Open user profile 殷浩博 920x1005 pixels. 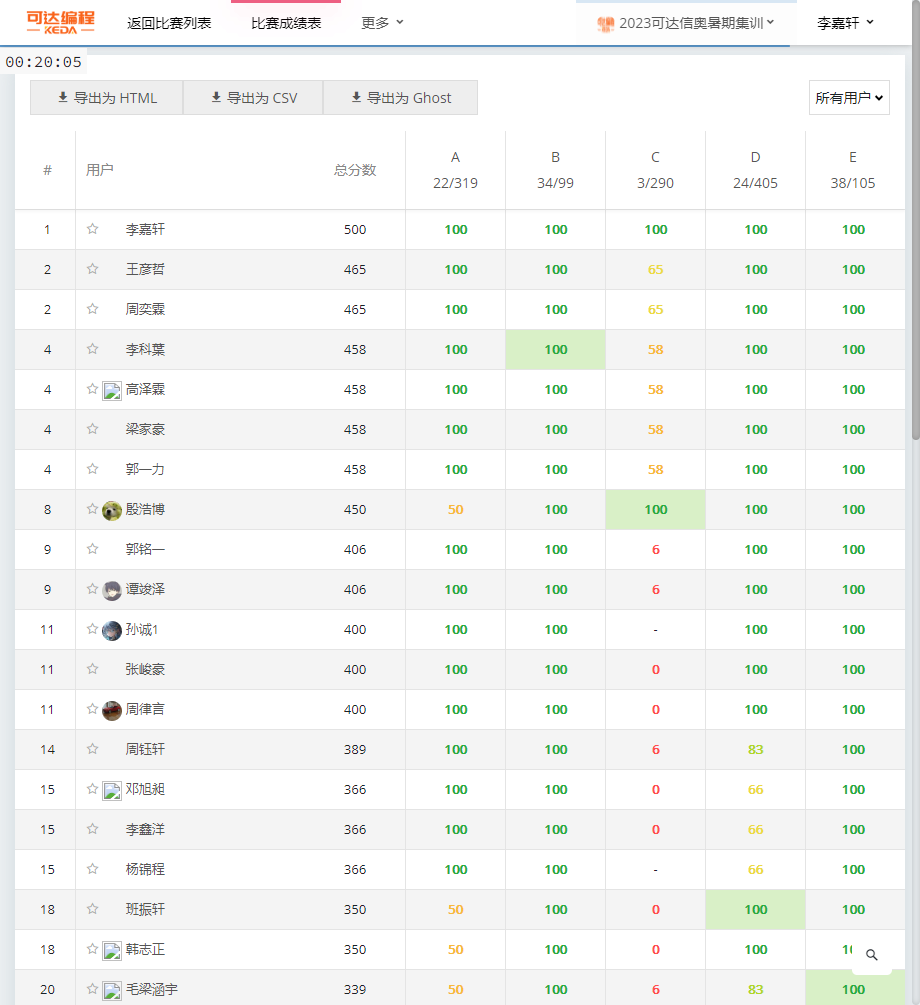146,510
